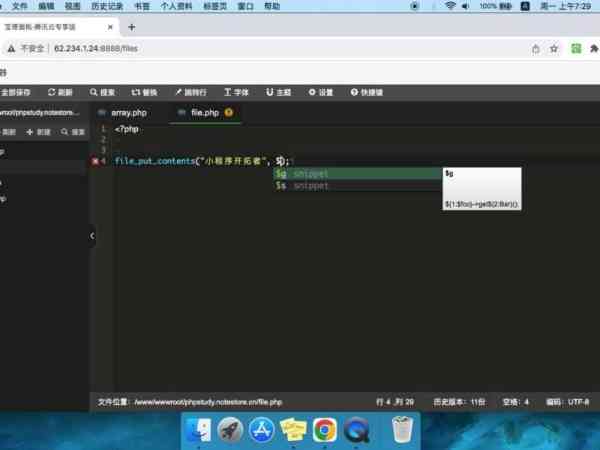The width and height of the screenshot is (600, 450).
Task: Open the 标签页 menu
Action: tap(215, 6)
